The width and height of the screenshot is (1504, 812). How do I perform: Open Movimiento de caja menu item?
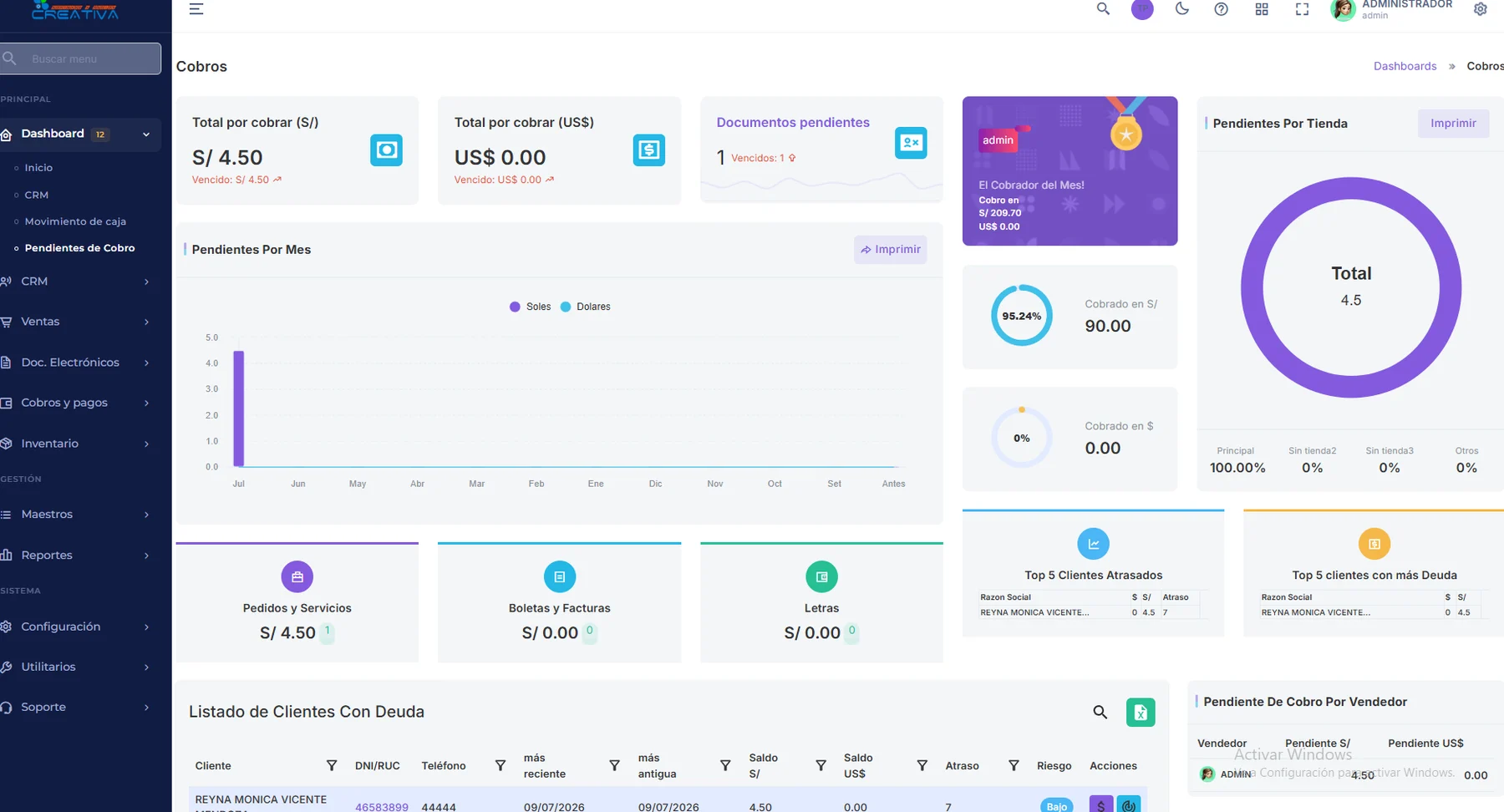tap(75, 221)
